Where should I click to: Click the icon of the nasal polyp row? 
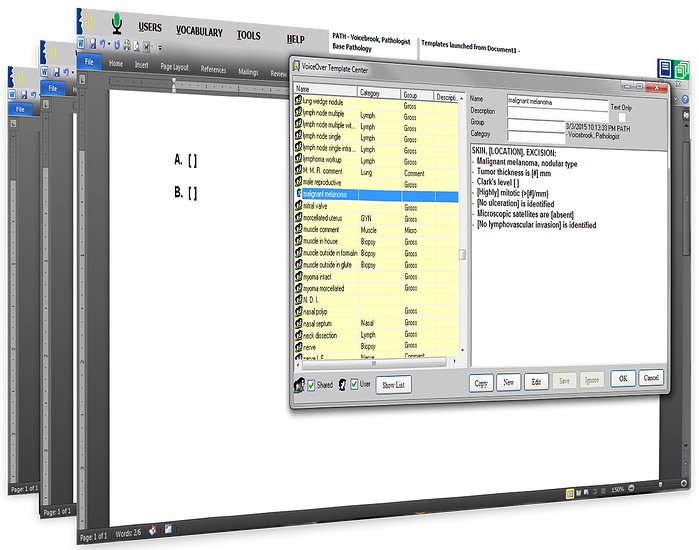tap(299, 311)
